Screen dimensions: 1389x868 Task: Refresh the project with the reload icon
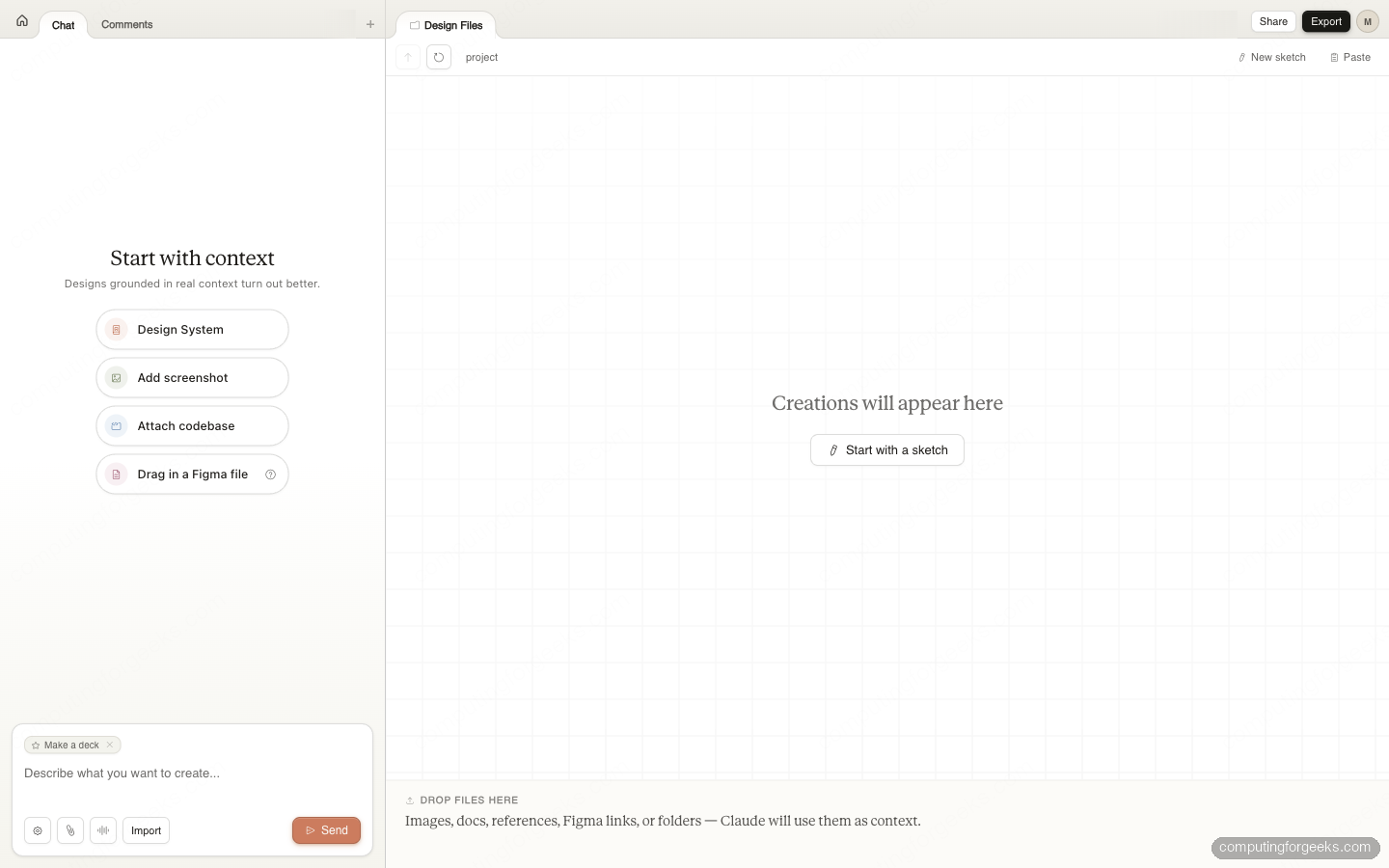point(438,57)
